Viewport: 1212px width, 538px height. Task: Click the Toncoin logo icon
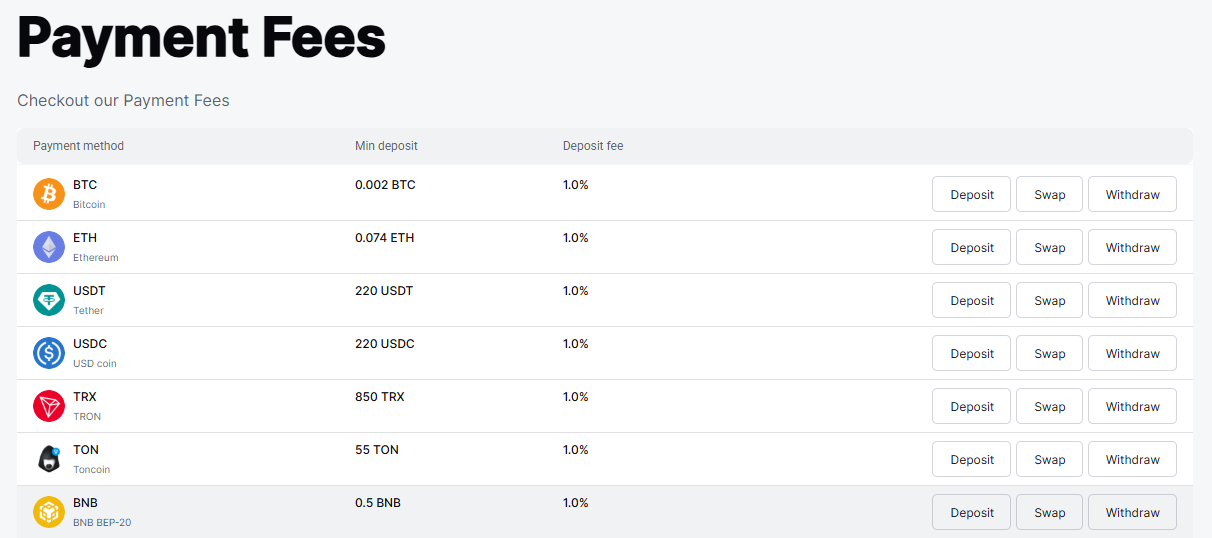point(49,459)
